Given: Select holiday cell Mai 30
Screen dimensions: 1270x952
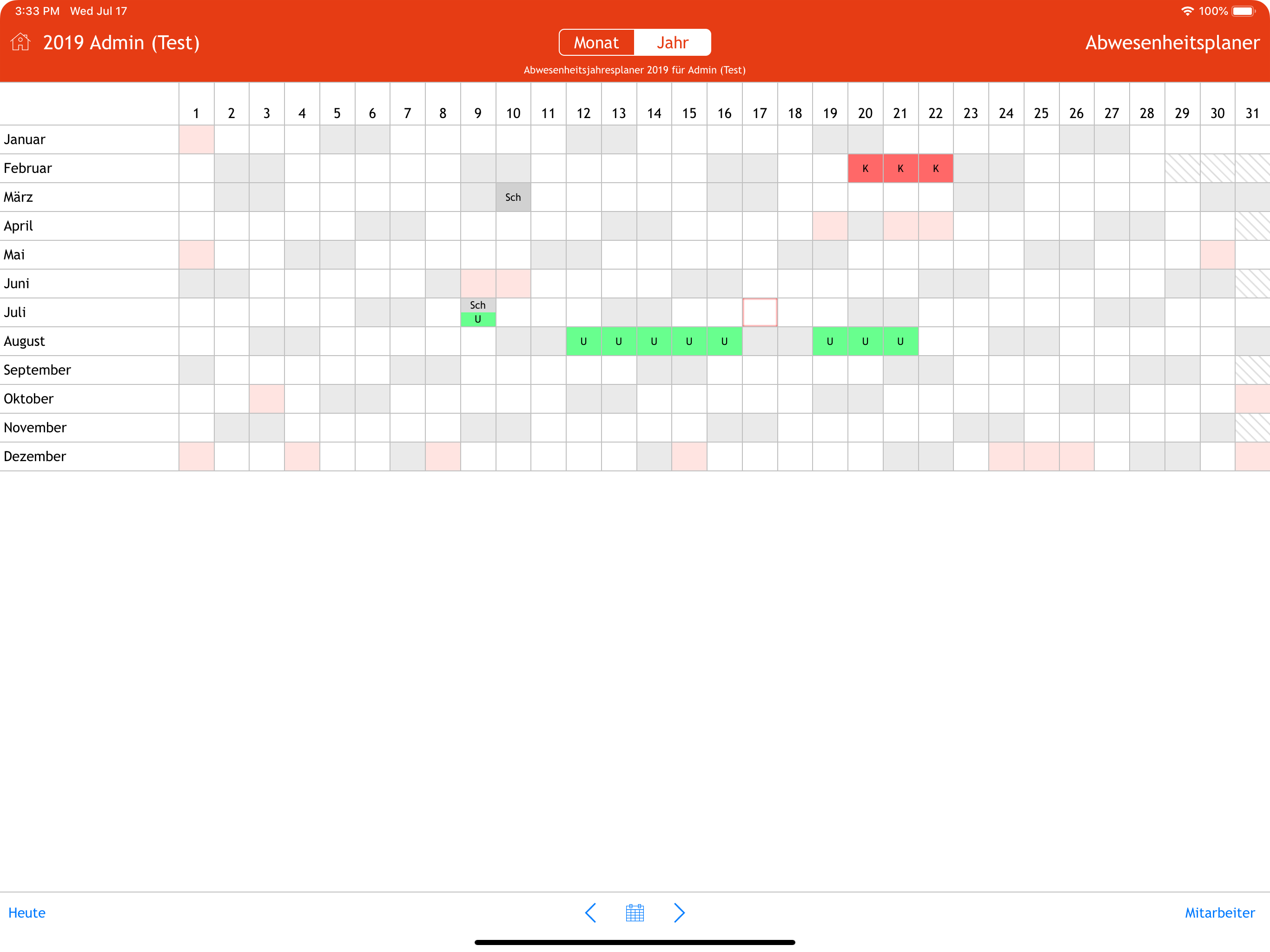Looking at the screenshot, I should (1217, 254).
